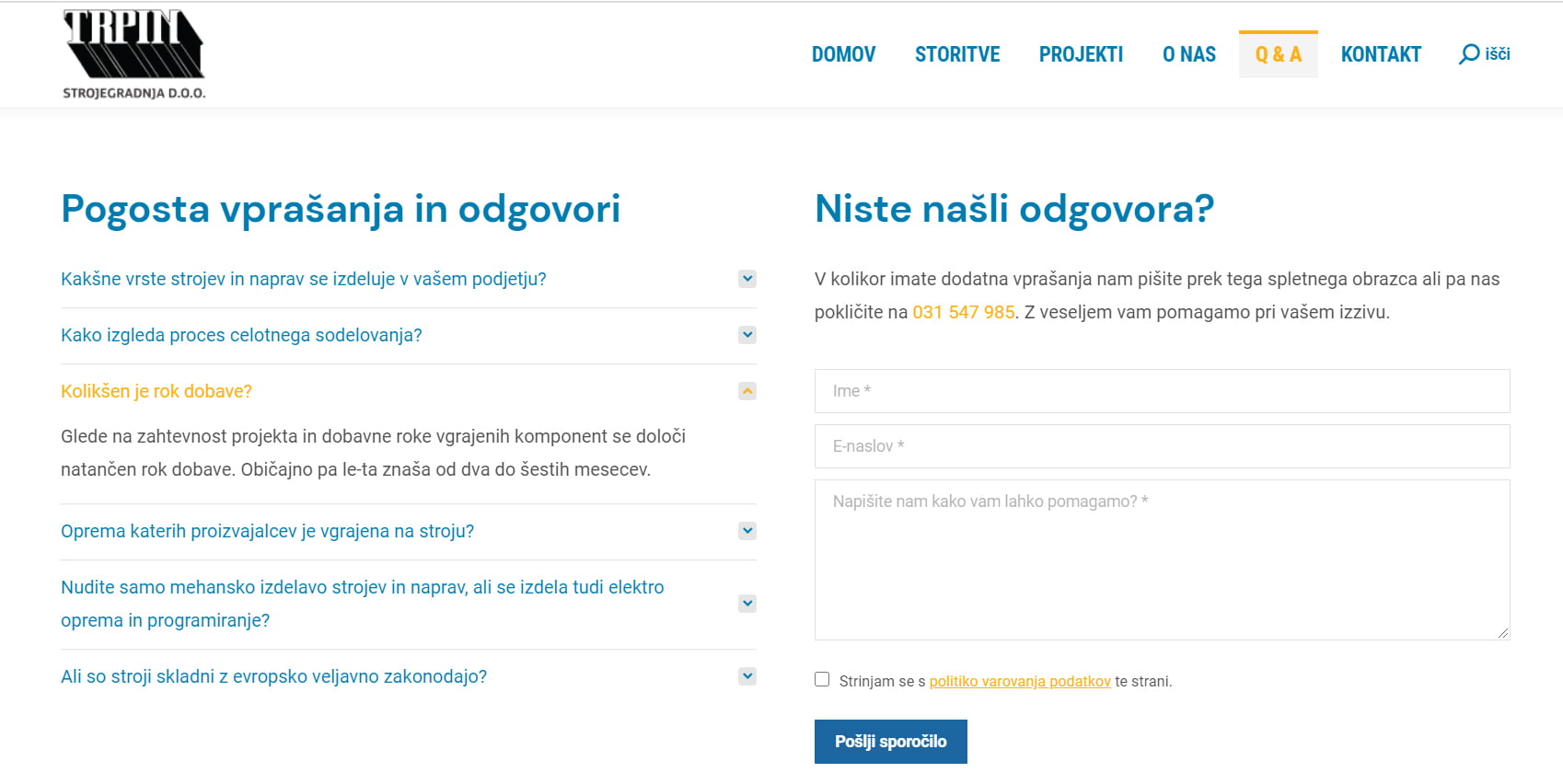Tick the privacy policy consent checkbox
Viewport: 1563px width, 784px height.
point(822,680)
